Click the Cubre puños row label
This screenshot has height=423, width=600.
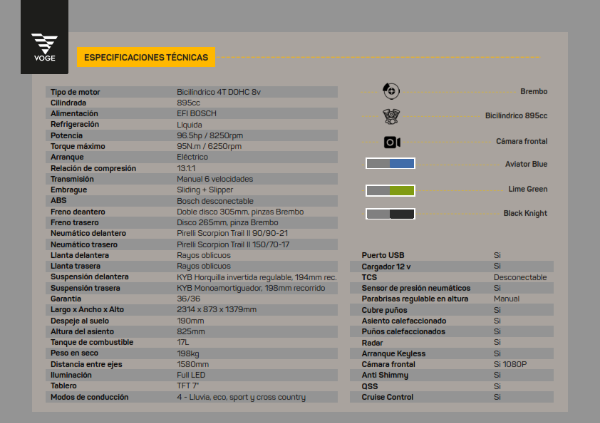[x=384, y=310]
